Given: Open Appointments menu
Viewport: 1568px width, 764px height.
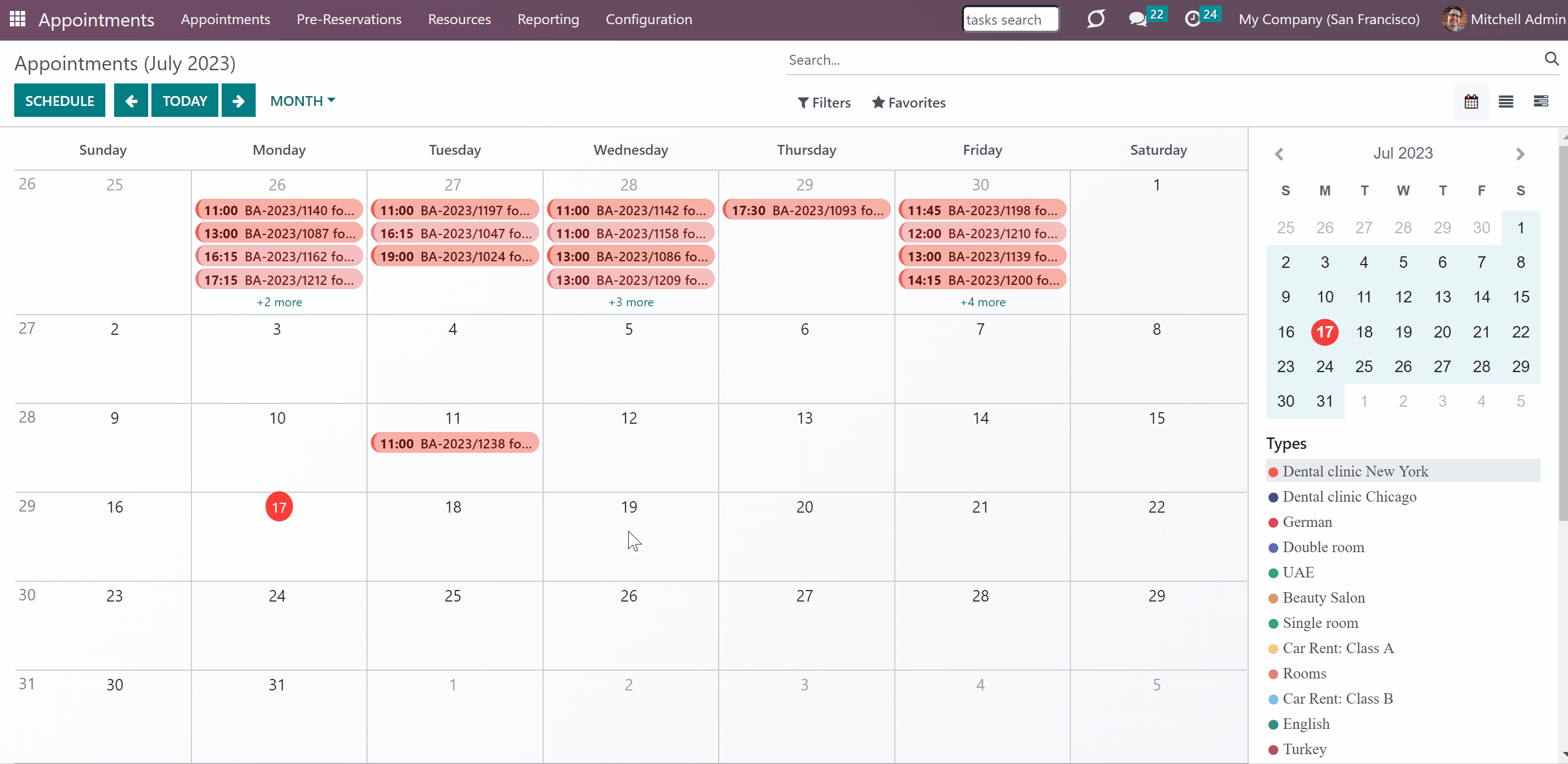Looking at the screenshot, I should (225, 19).
